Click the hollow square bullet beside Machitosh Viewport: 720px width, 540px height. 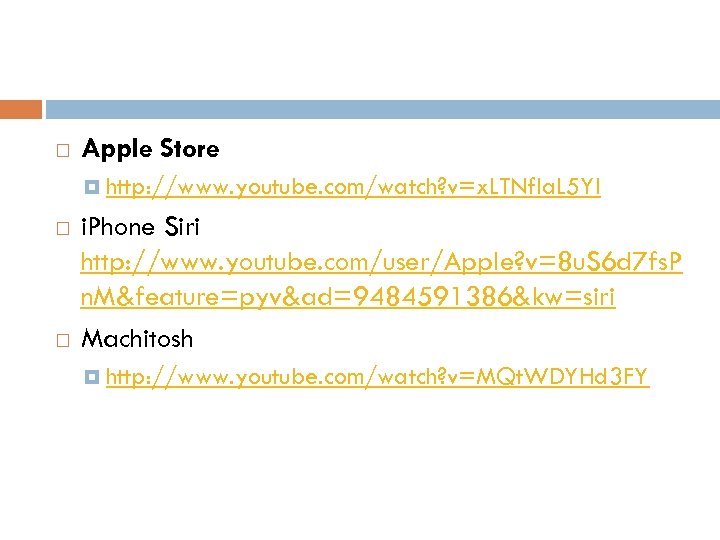pyautogui.click(x=63, y=340)
